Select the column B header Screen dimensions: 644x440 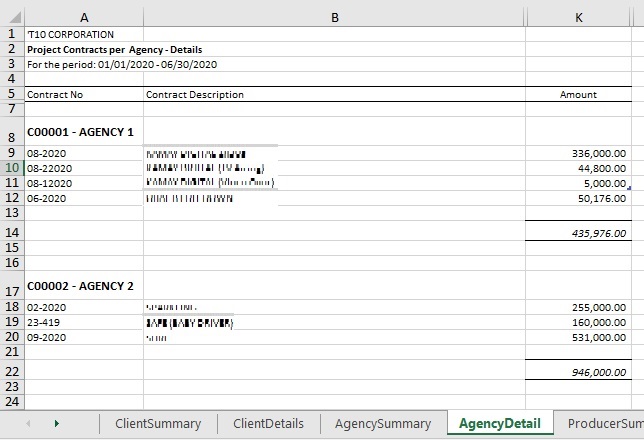[334, 17]
